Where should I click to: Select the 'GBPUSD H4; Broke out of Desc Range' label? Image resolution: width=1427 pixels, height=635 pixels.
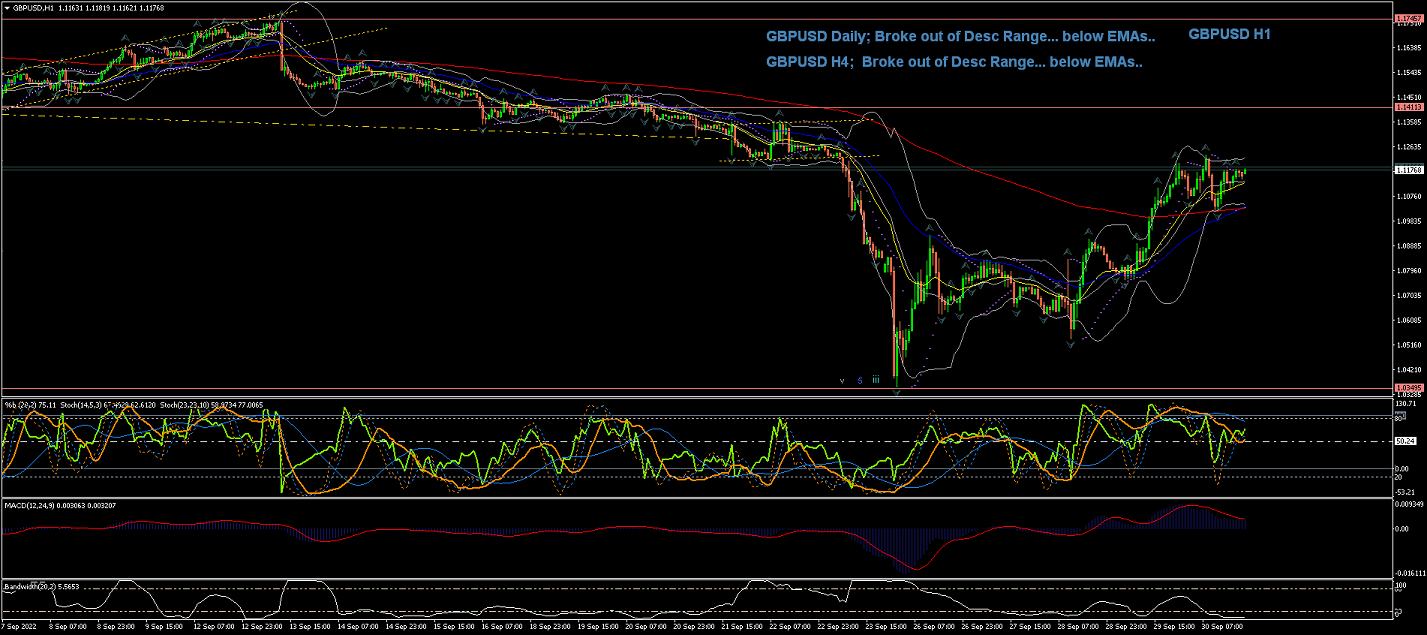[x=954, y=61]
